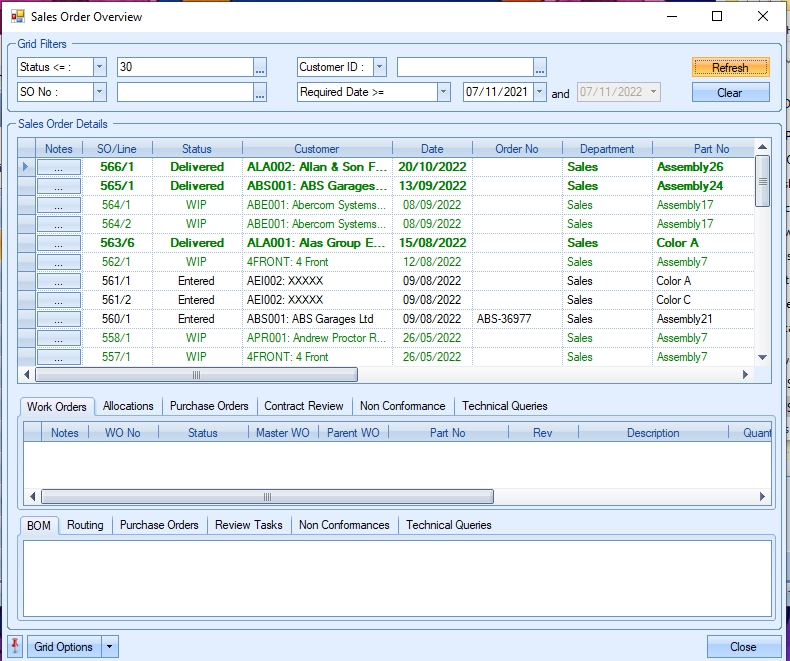Switch to the Allocations tab
Screen dimensions: 790x661
click(x=128, y=406)
